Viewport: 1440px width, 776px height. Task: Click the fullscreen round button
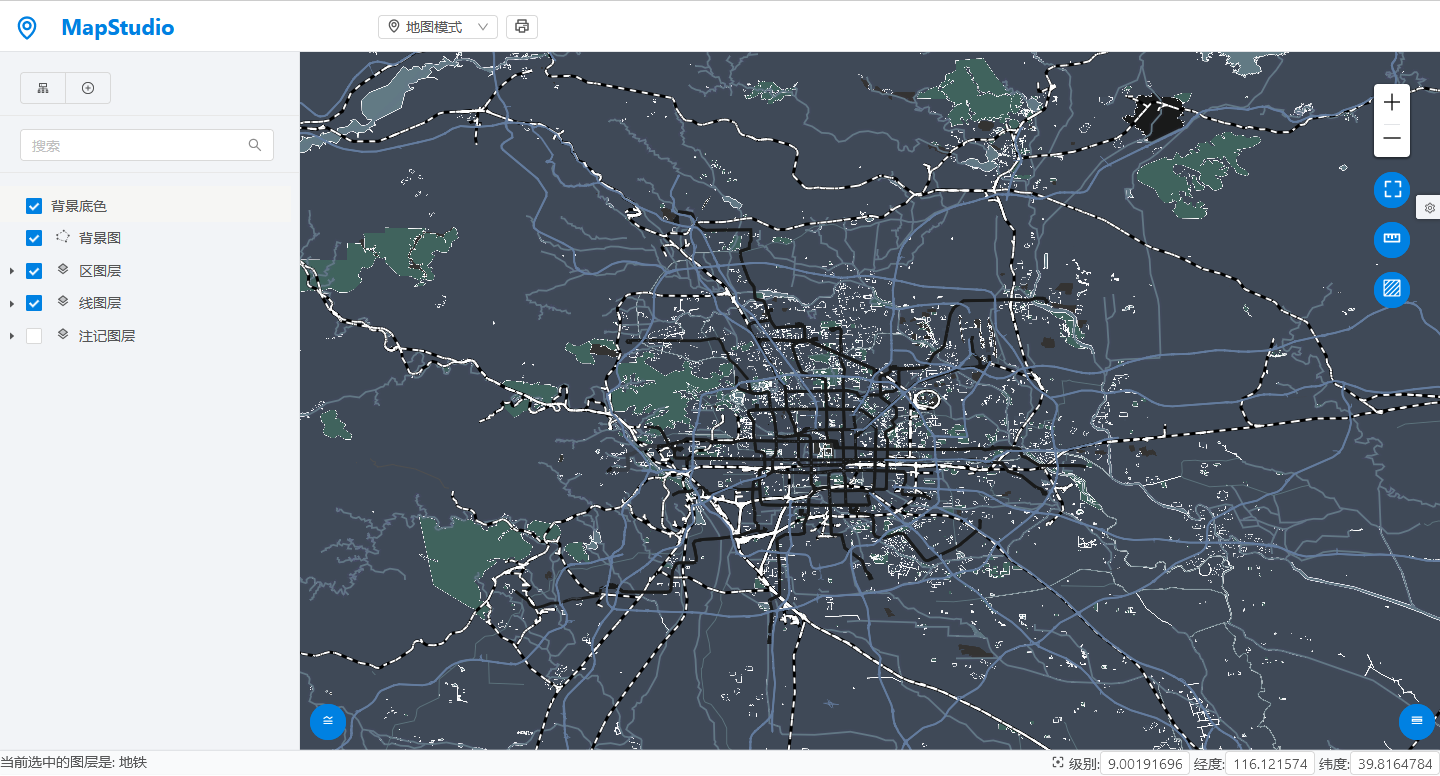pyautogui.click(x=1392, y=189)
